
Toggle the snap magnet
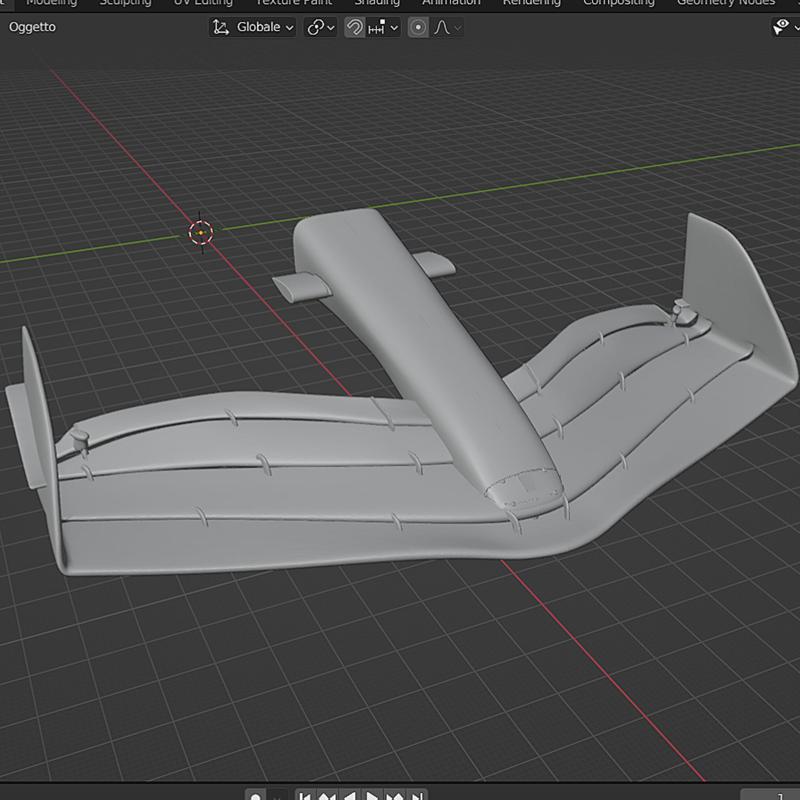(354, 27)
